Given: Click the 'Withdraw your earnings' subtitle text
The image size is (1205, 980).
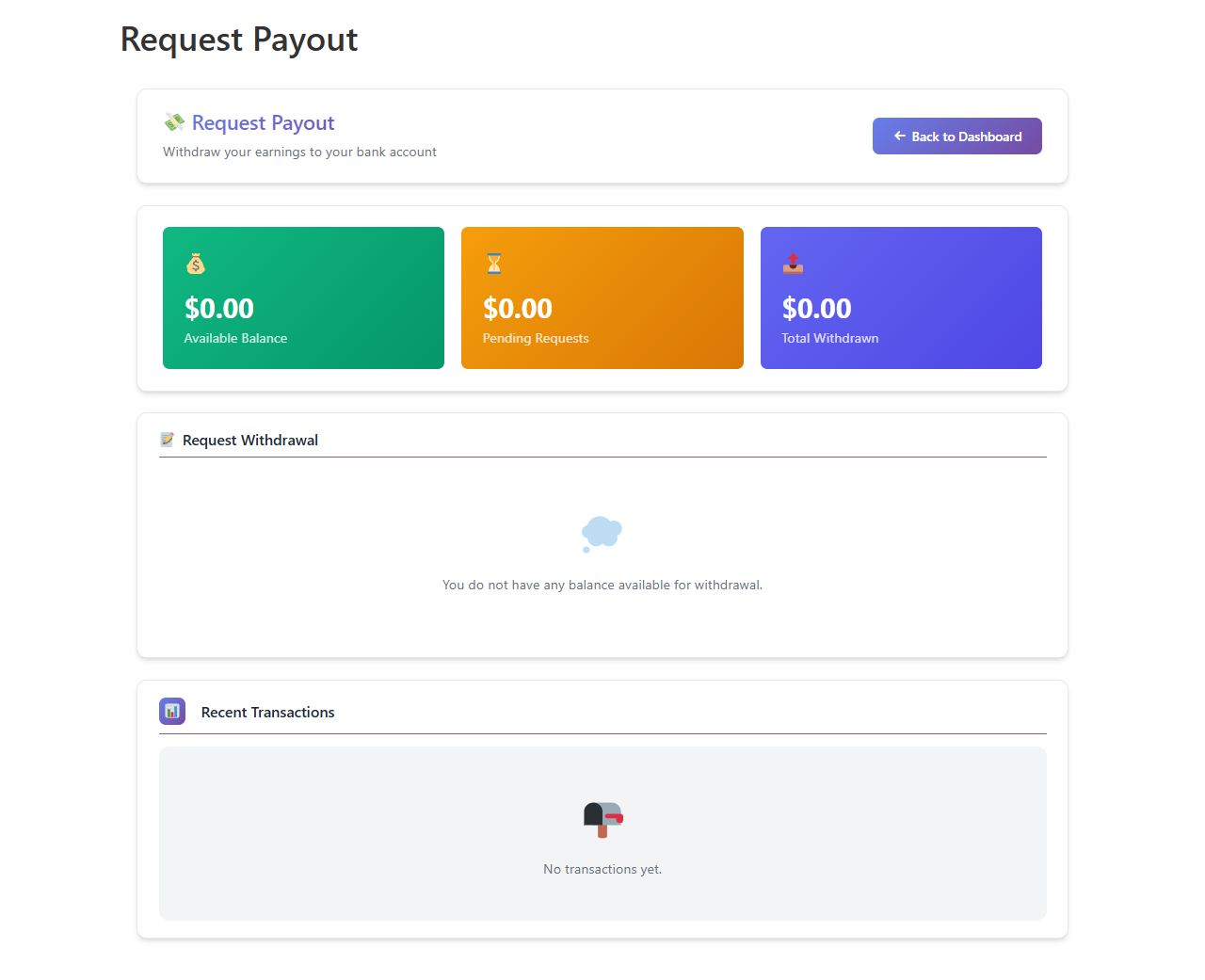Looking at the screenshot, I should (x=299, y=153).
